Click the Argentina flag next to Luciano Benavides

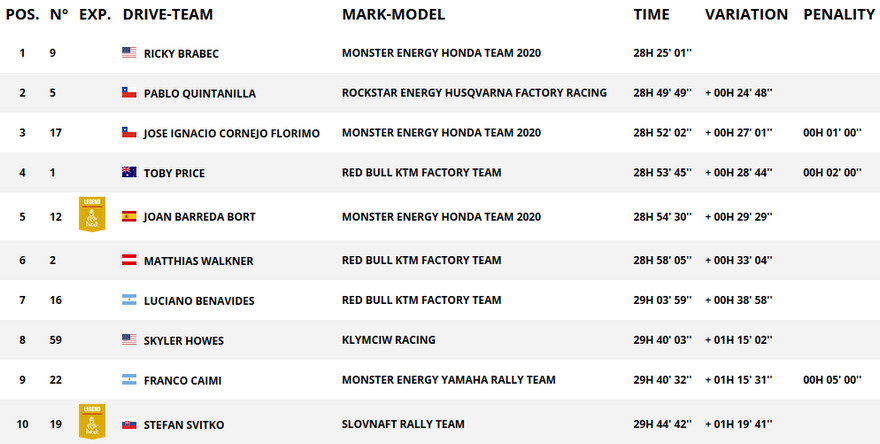(x=129, y=300)
